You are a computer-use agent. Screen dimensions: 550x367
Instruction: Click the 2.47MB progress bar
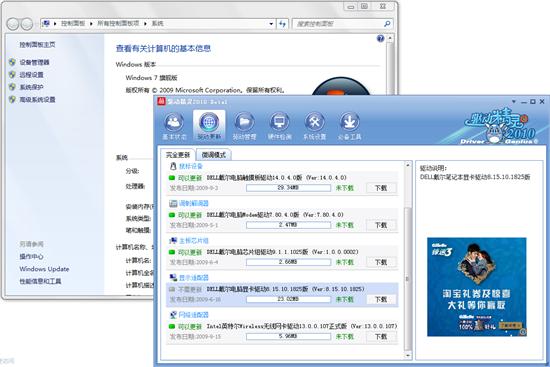(288, 225)
